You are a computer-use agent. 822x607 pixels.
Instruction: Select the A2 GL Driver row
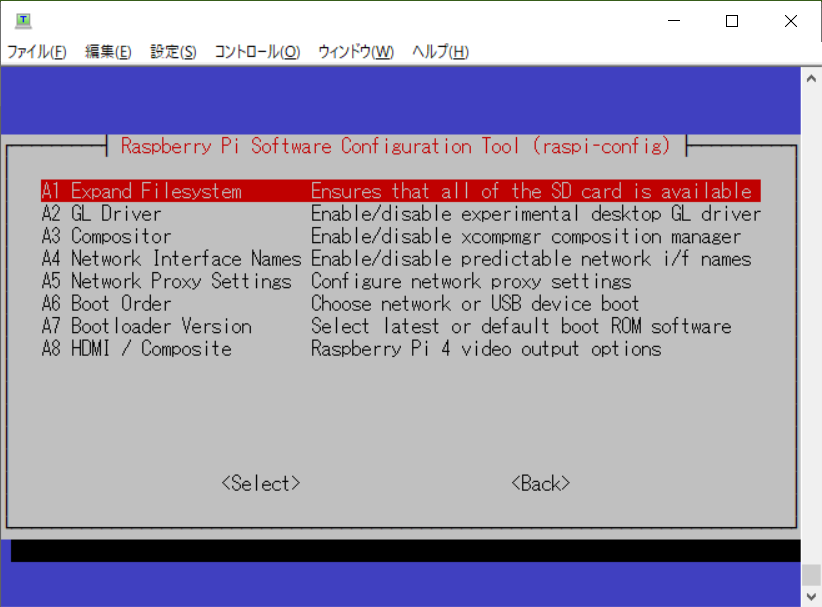[x=401, y=214]
